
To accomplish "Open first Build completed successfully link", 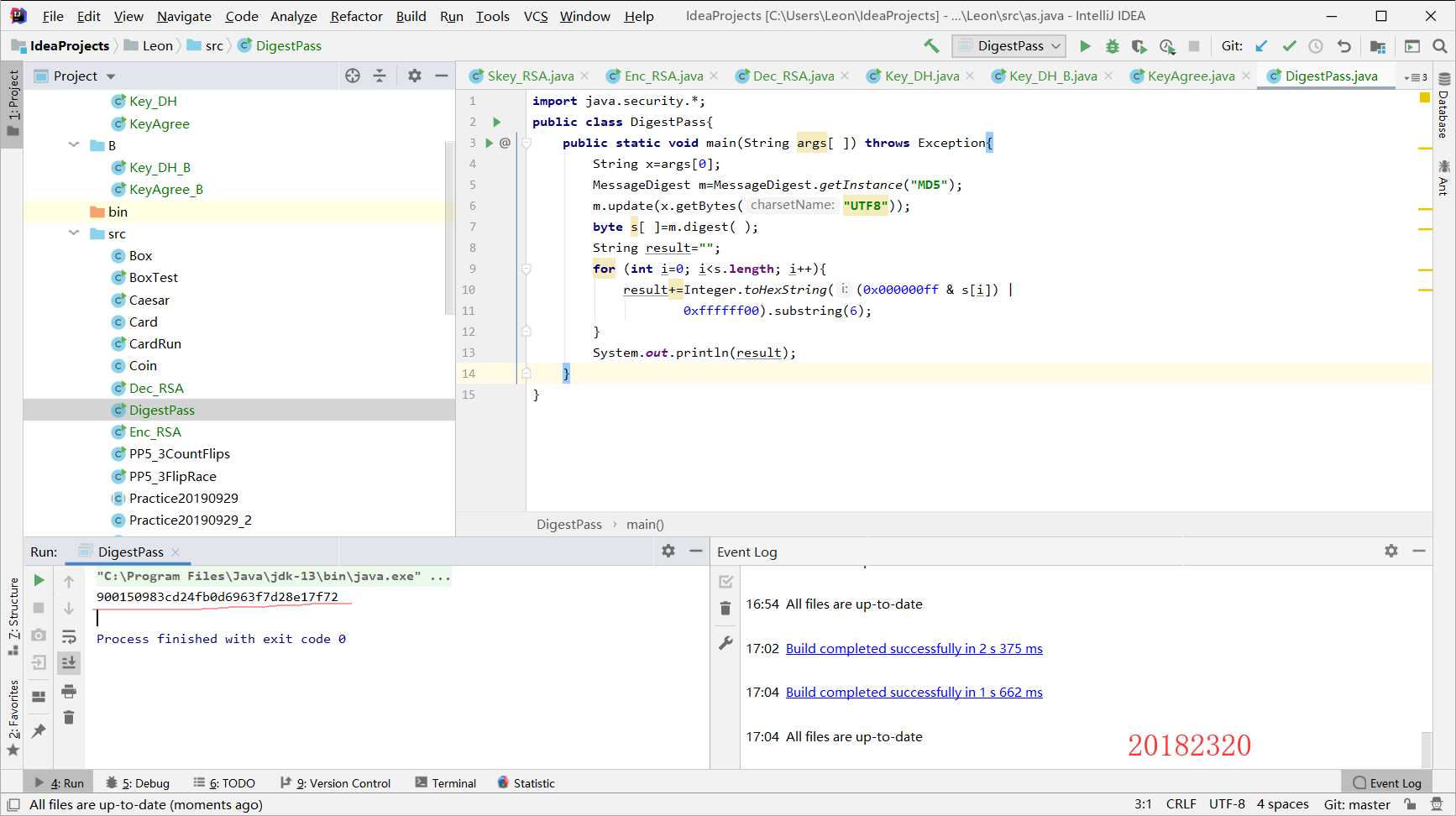I will [914, 648].
